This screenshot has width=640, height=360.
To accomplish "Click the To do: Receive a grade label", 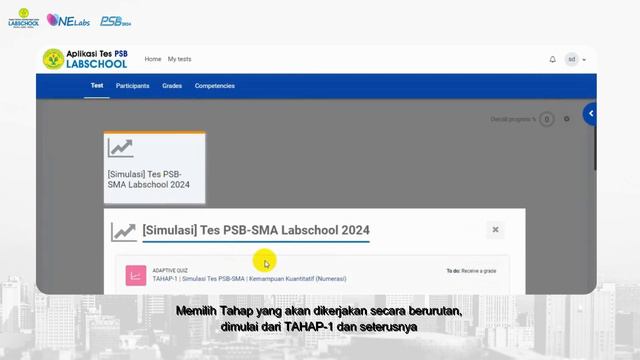I will [x=471, y=271].
